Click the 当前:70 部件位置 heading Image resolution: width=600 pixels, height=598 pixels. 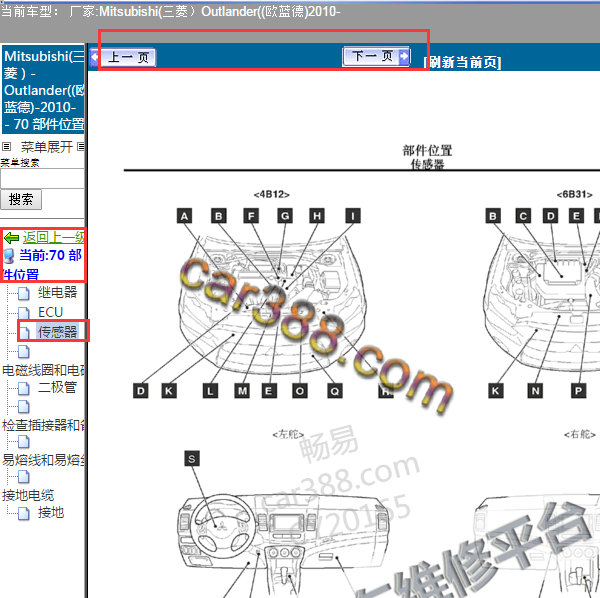43,264
